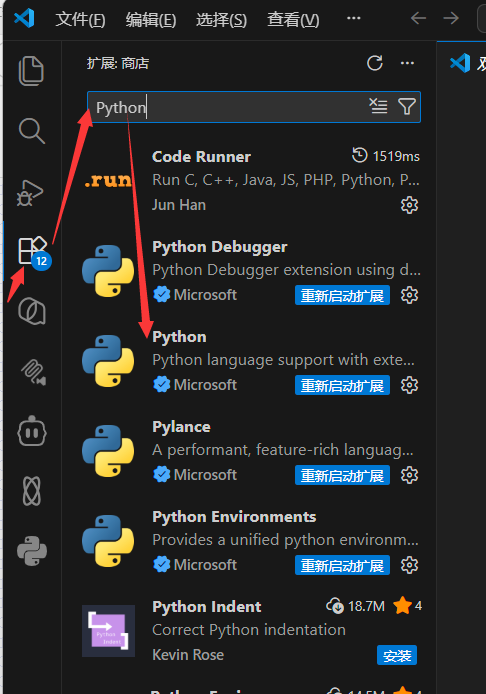Open the Python icon in activity bar

(x=32, y=551)
